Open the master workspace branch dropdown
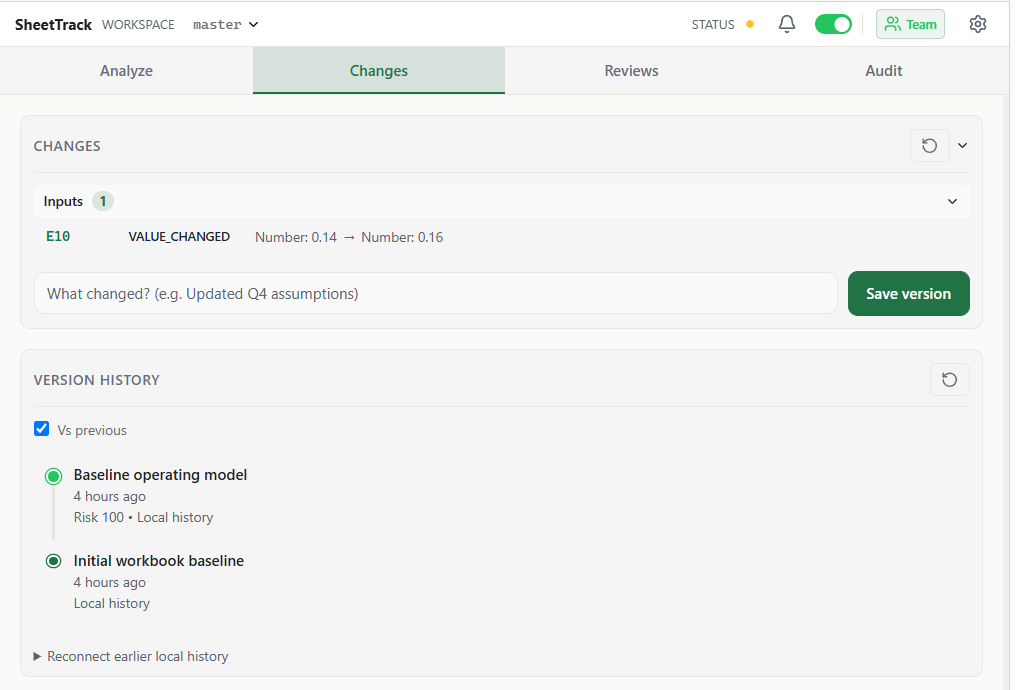This screenshot has width=1015, height=690. (226, 25)
